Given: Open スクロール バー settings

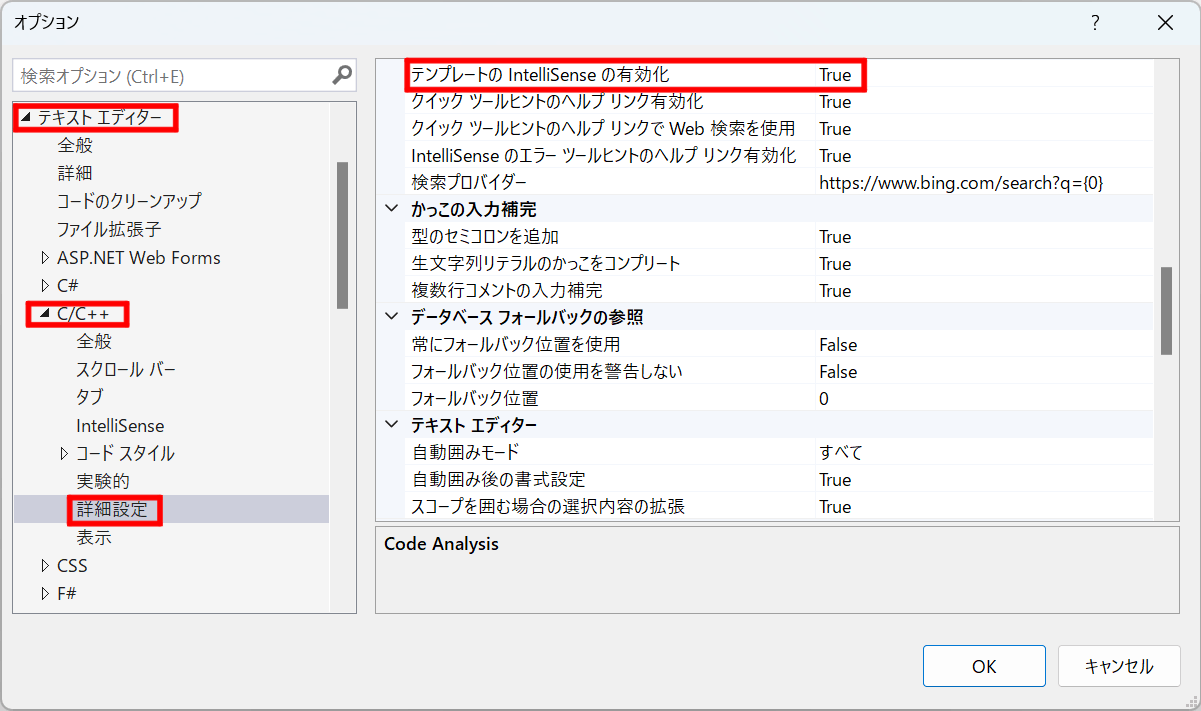Looking at the screenshot, I should (126, 369).
